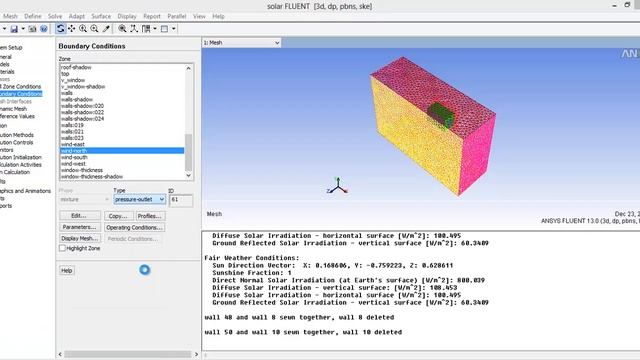The width and height of the screenshot is (640, 360).
Task: Open the Adapt menu
Action: coord(77,16)
